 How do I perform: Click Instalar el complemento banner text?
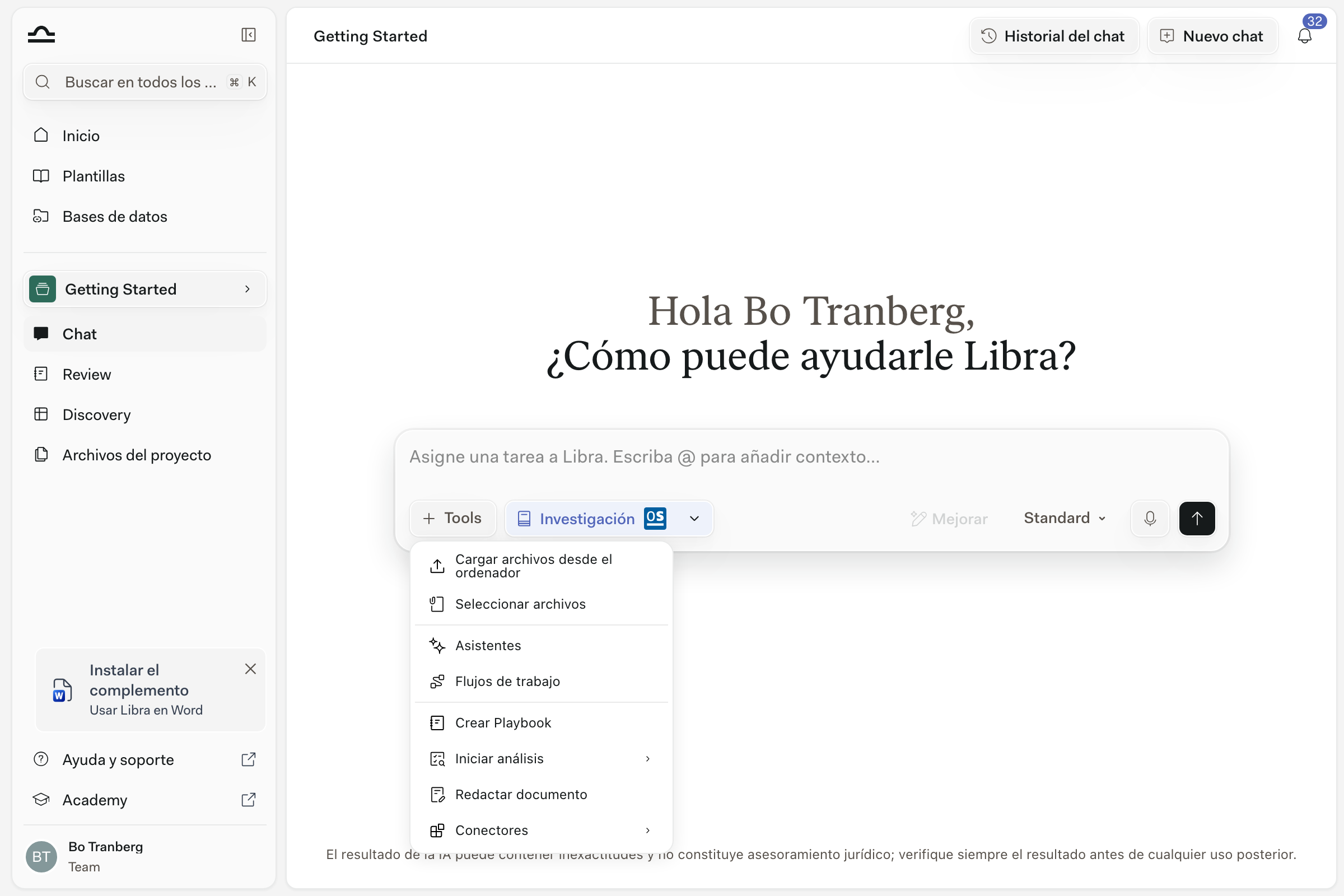pos(139,679)
